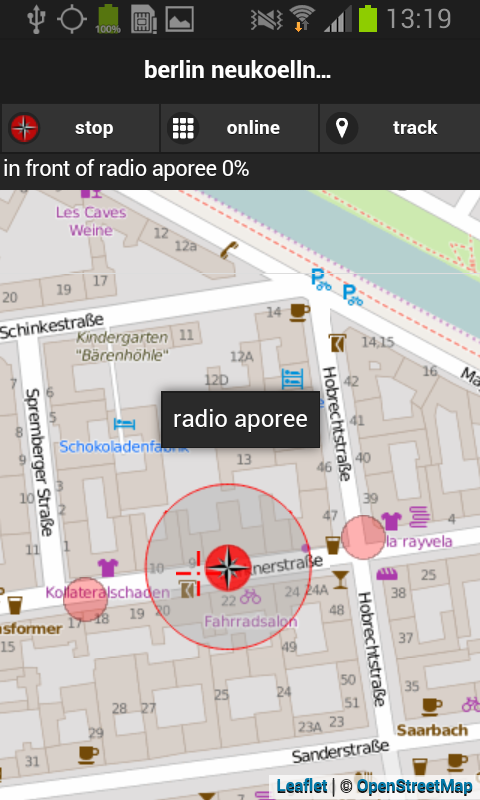Click the bicycle icon above Fahrradsalon
480x800 pixels.
click(x=250, y=596)
